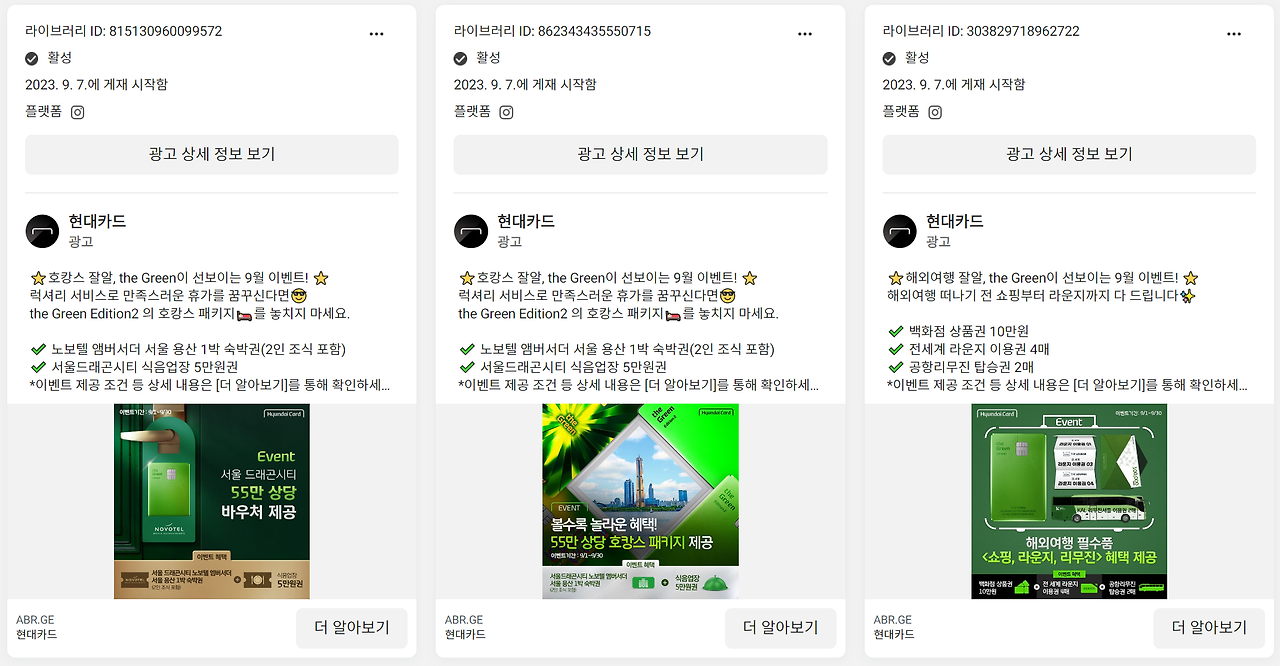Image resolution: width=1280 pixels, height=666 pixels.
Task: Open the three-dot menu for ad 862343435550715
Action: tap(805, 34)
